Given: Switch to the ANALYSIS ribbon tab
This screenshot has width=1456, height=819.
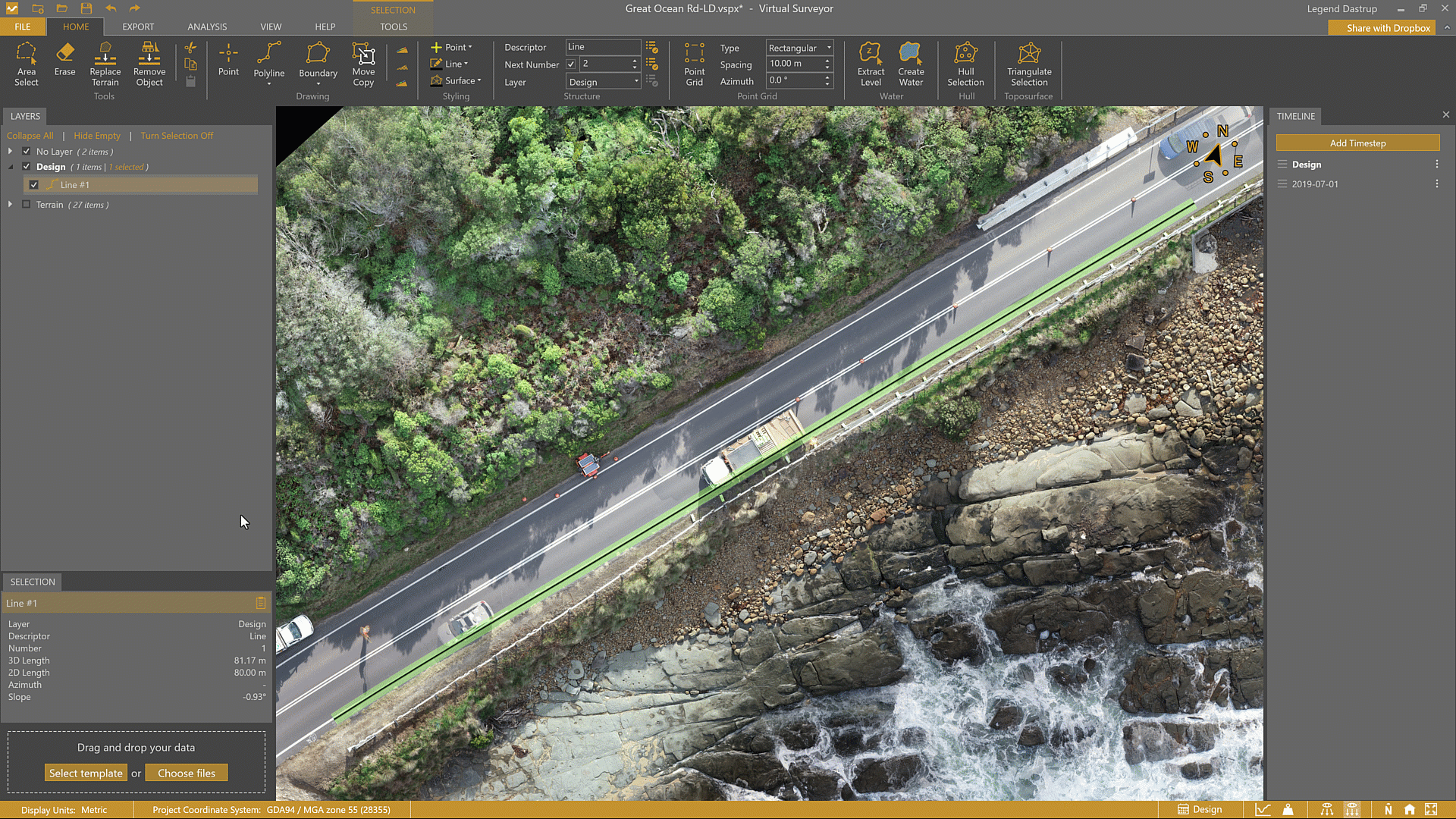Looking at the screenshot, I should (207, 27).
